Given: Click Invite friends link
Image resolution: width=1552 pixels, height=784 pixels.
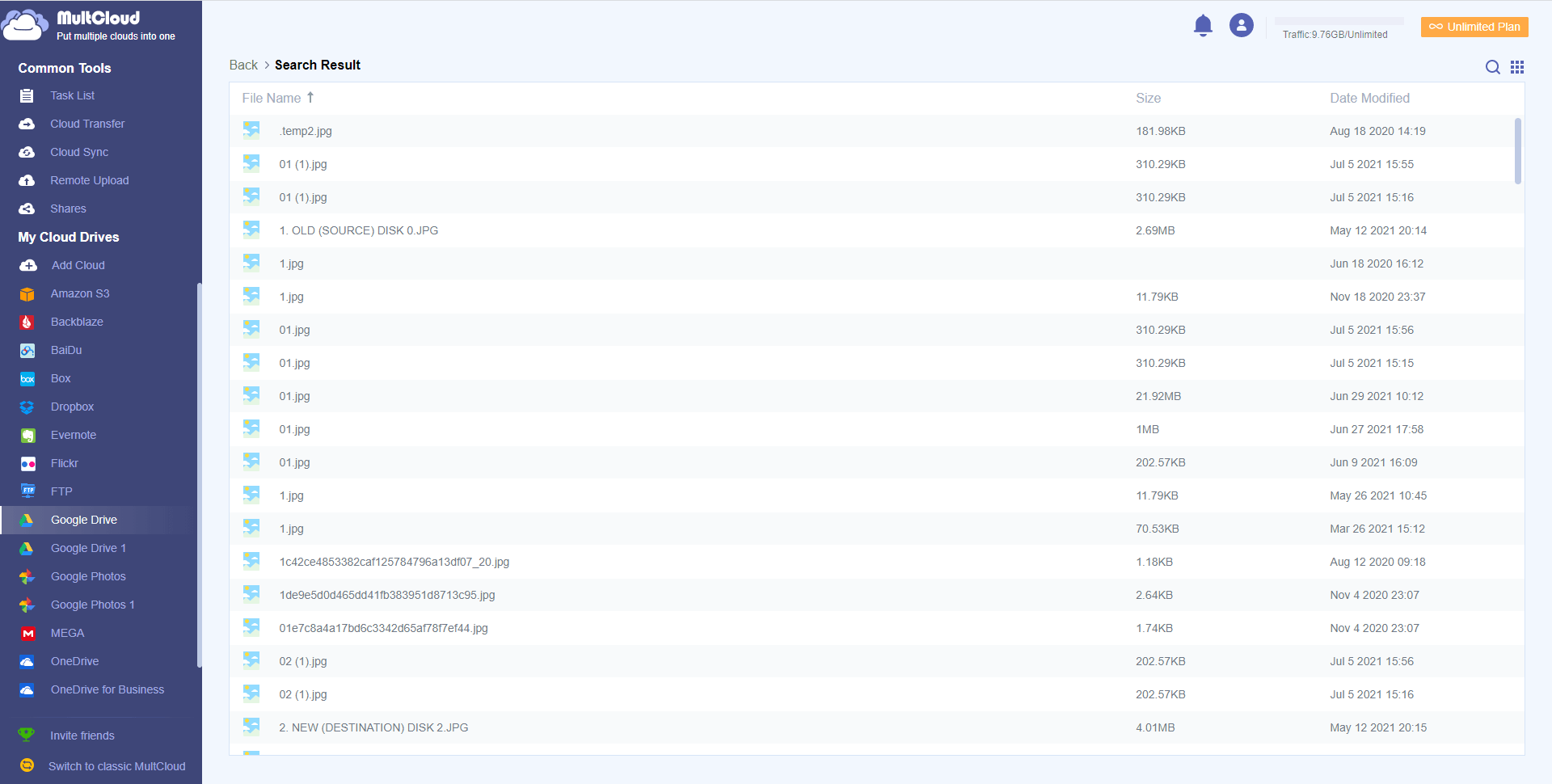Looking at the screenshot, I should (x=82, y=736).
